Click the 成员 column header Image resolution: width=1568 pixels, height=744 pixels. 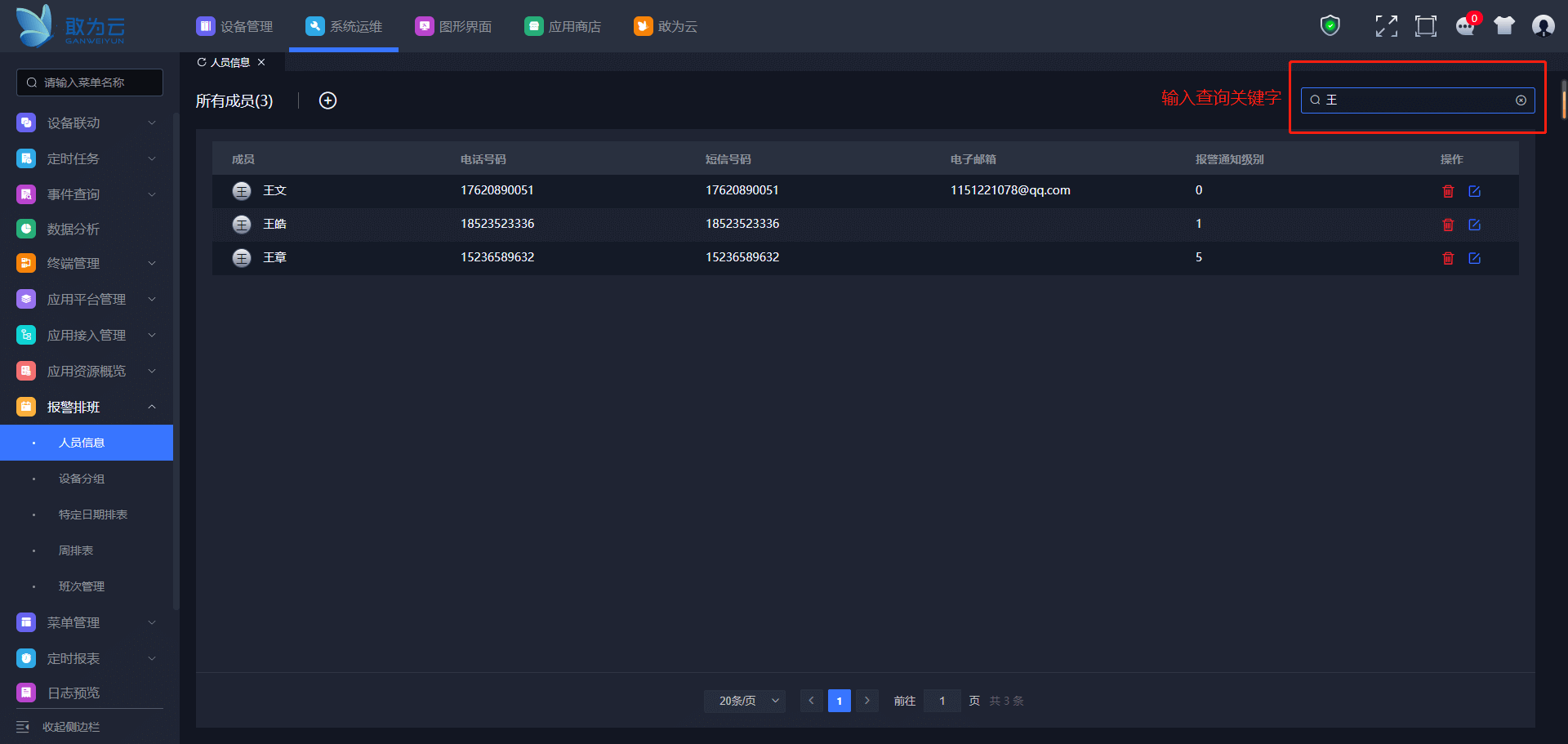[x=243, y=159]
